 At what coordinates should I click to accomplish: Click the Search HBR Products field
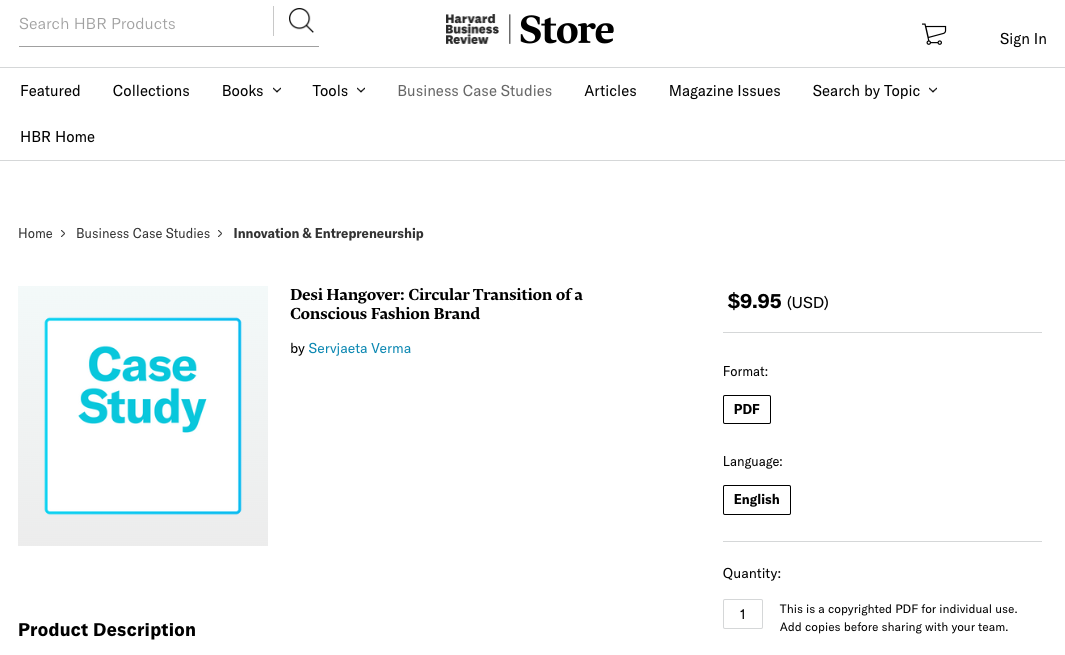click(x=140, y=24)
